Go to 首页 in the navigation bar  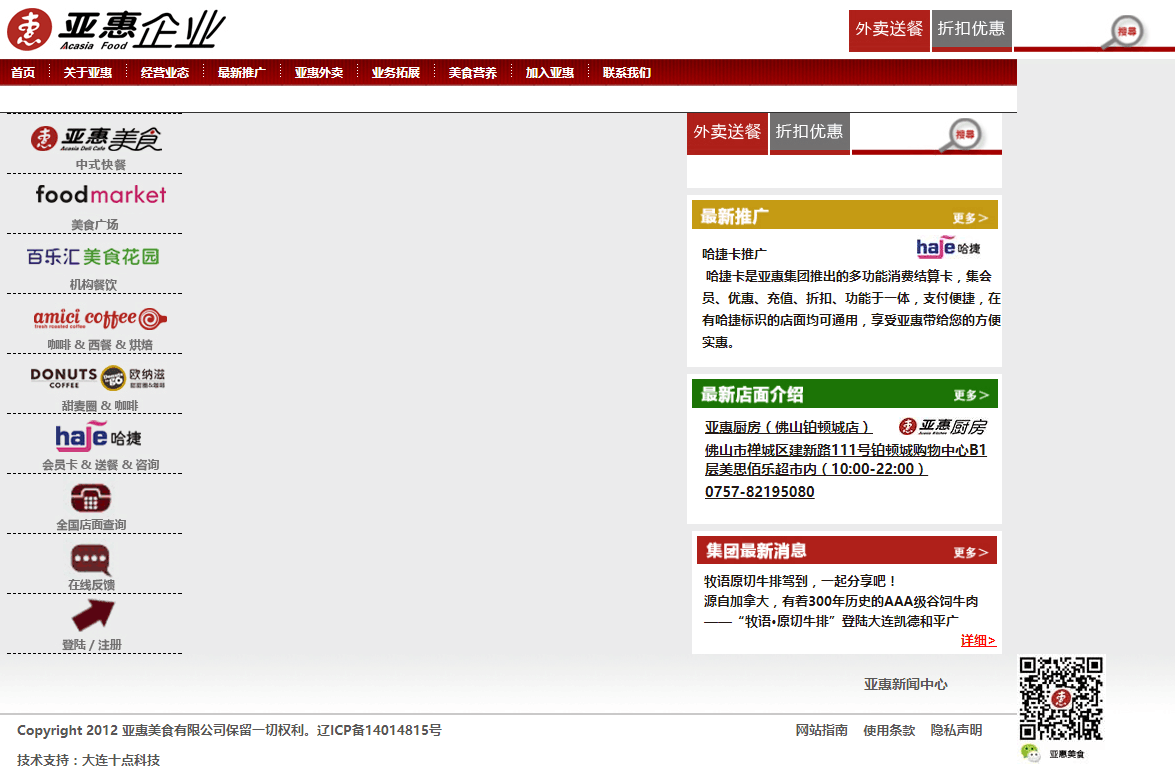click(22, 73)
